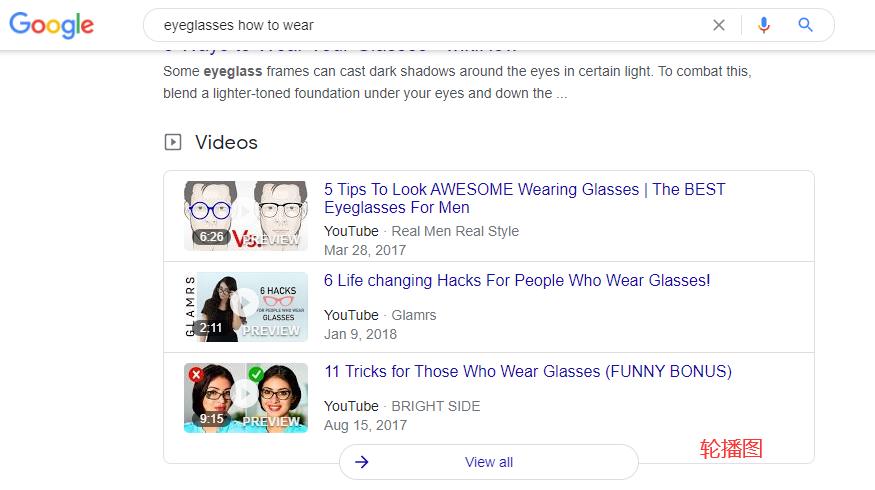Click the Videos section play-box icon
875x490 pixels.
173,142
